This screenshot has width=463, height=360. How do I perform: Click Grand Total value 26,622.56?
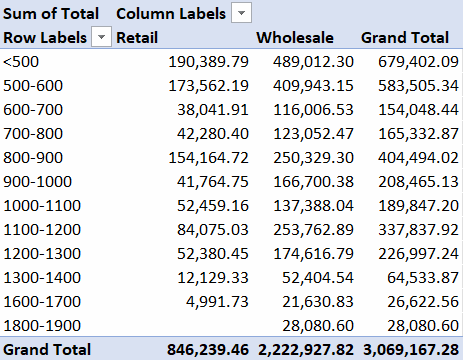pyautogui.click(x=423, y=302)
